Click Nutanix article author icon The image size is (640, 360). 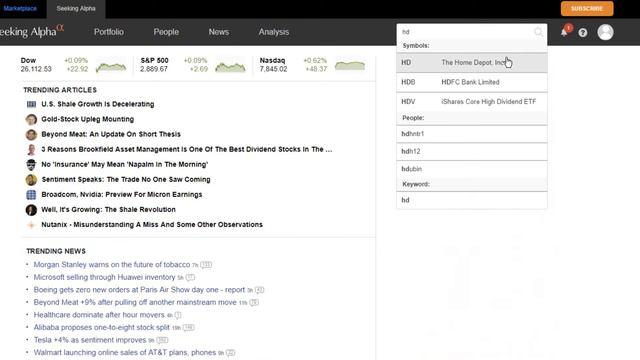[31, 225]
